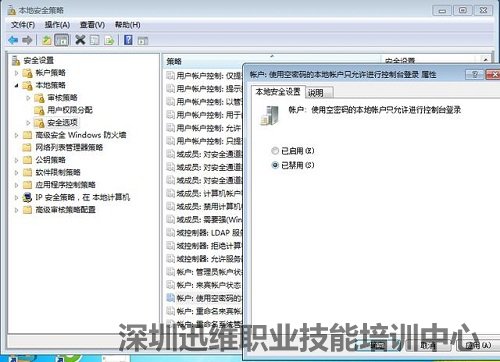The height and width of the screenshot is (362, 500).
Task: Toggle the show/hide console tree icon
Action: (61, 40)
